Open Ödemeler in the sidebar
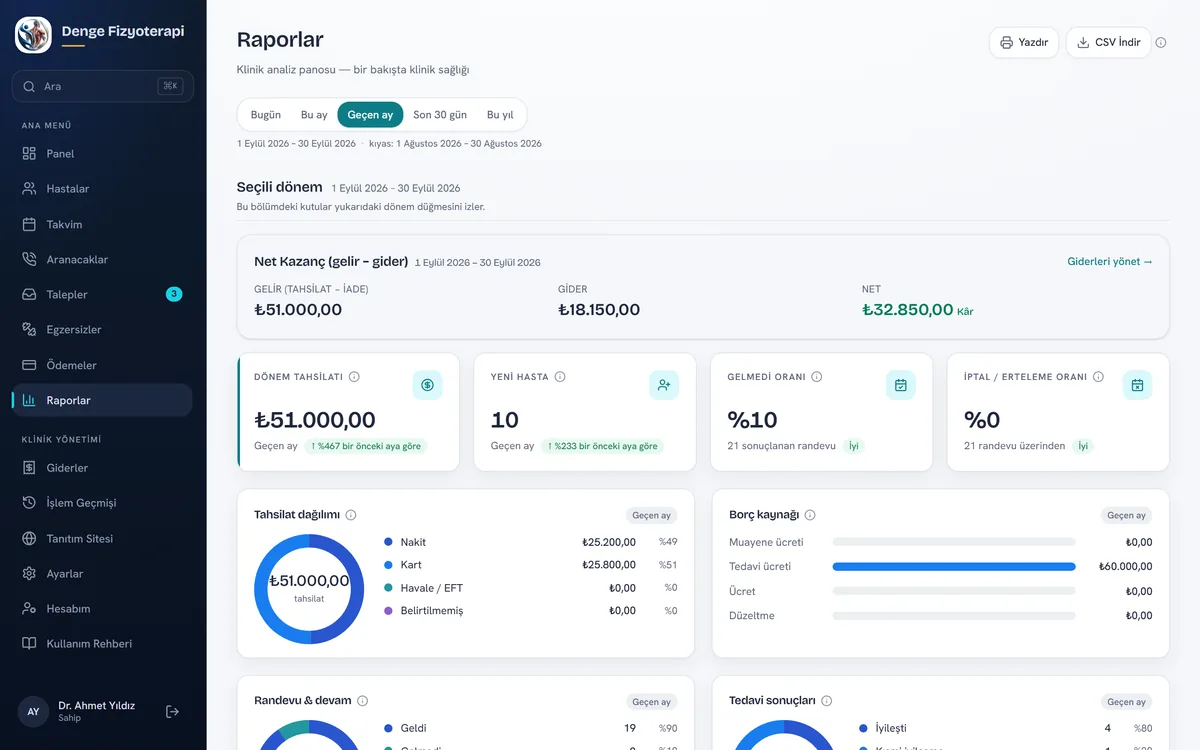 [102, 365]
